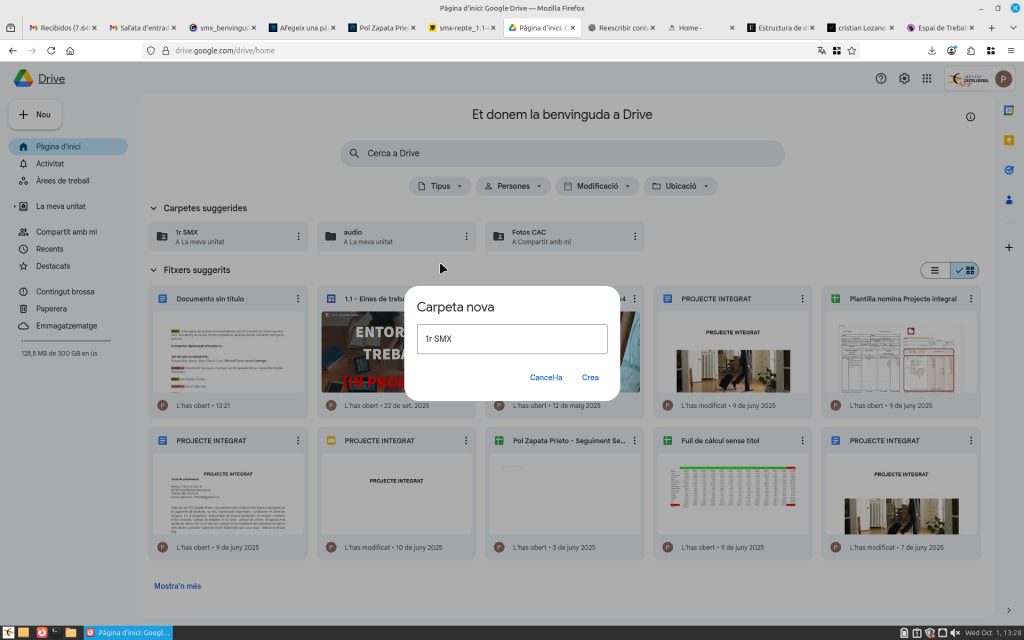
Task: Collapse the Fitxers suggerits section
Action: (x=153, y=270)
